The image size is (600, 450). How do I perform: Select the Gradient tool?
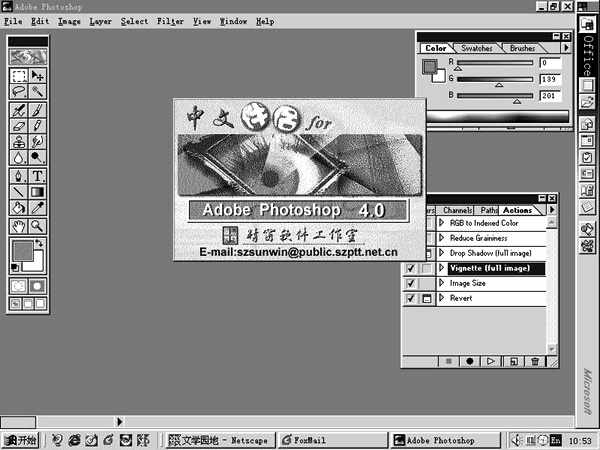pyautogui.click(x=37, y=192)
